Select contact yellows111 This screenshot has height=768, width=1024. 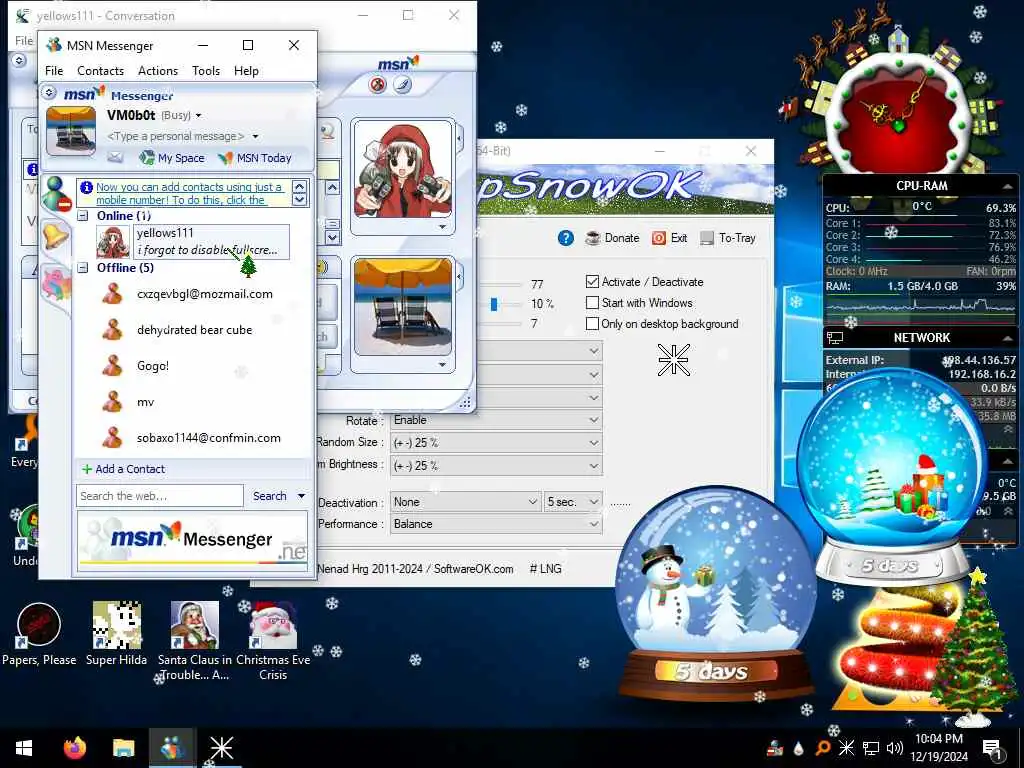click(x=193, y=242)
